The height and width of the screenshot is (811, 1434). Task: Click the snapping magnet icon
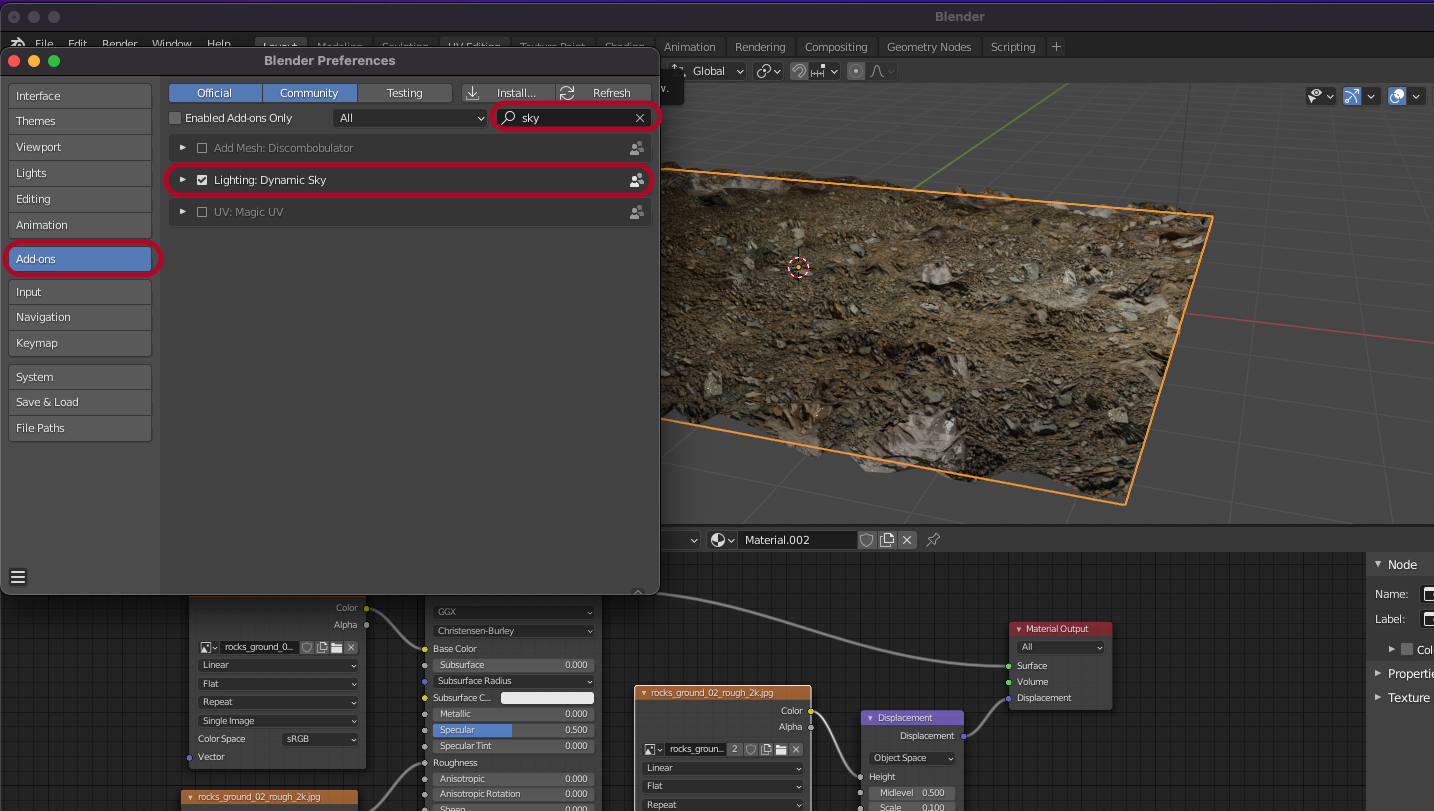799,71
